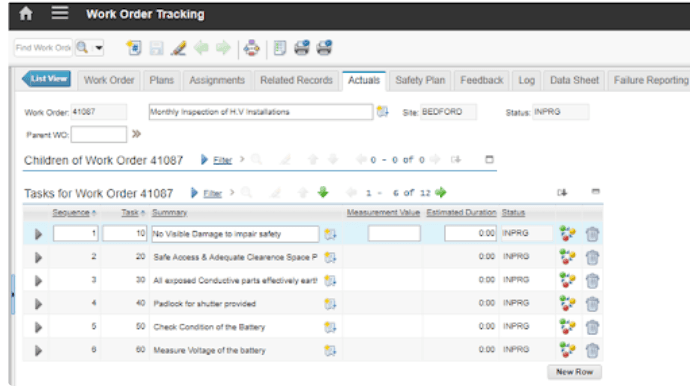
Task: Click the first printer toolbar icon
Action: click(302, 48)
